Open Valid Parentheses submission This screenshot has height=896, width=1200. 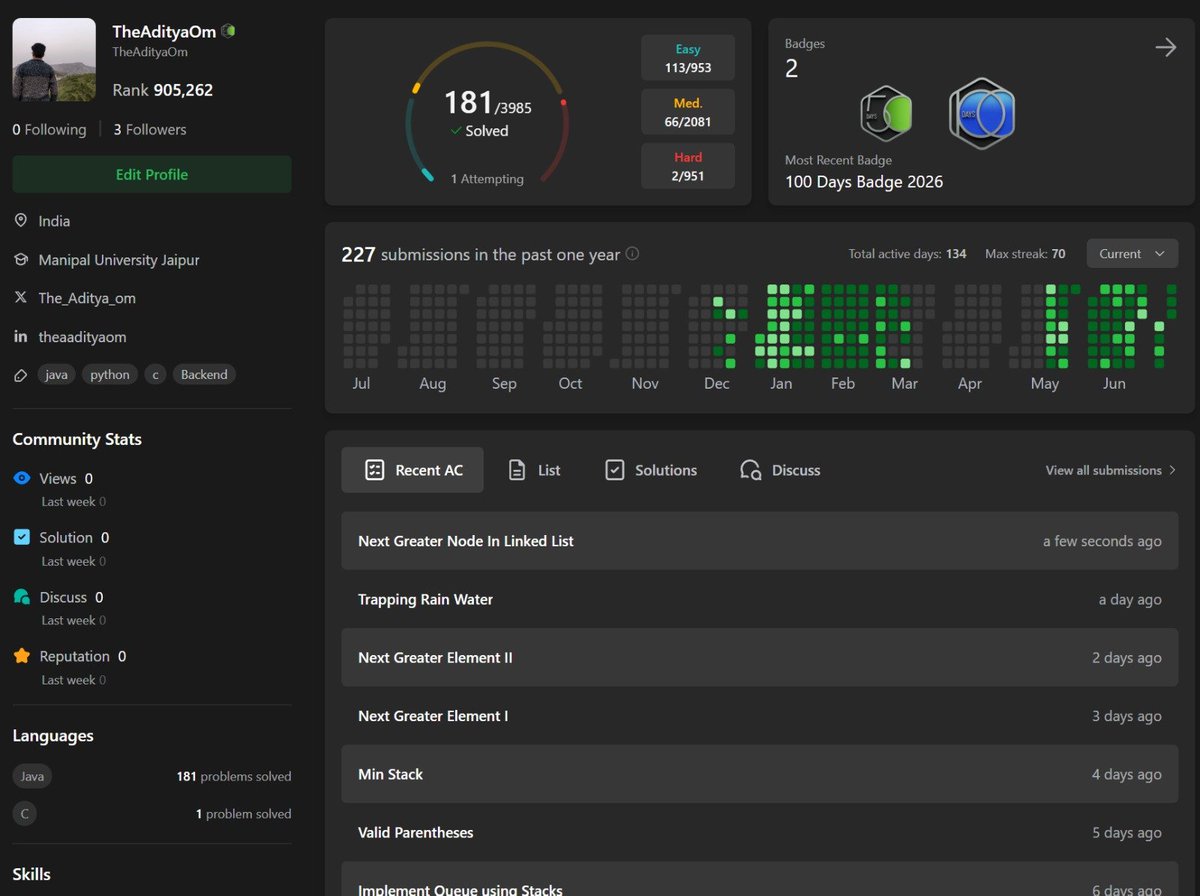(x=760, y=833)
